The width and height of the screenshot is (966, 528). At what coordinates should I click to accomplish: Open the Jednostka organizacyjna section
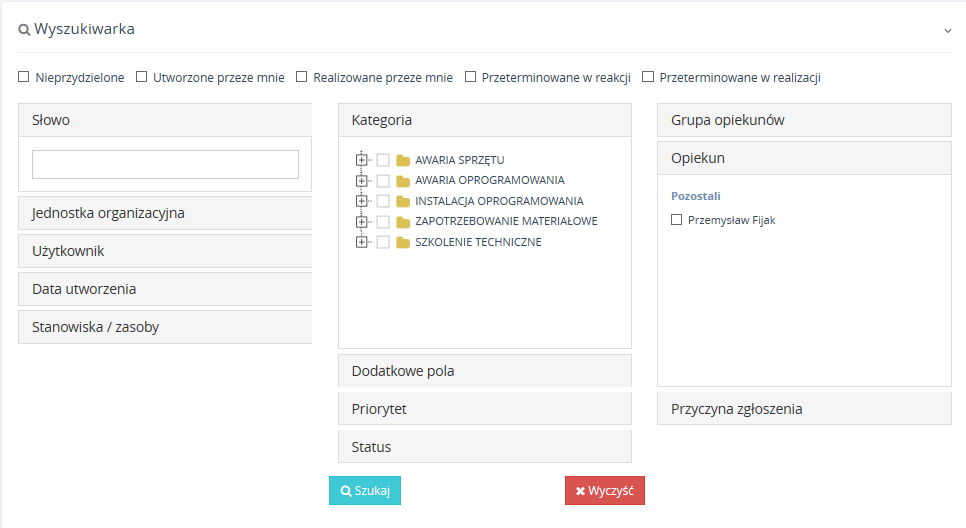[165, 213]
